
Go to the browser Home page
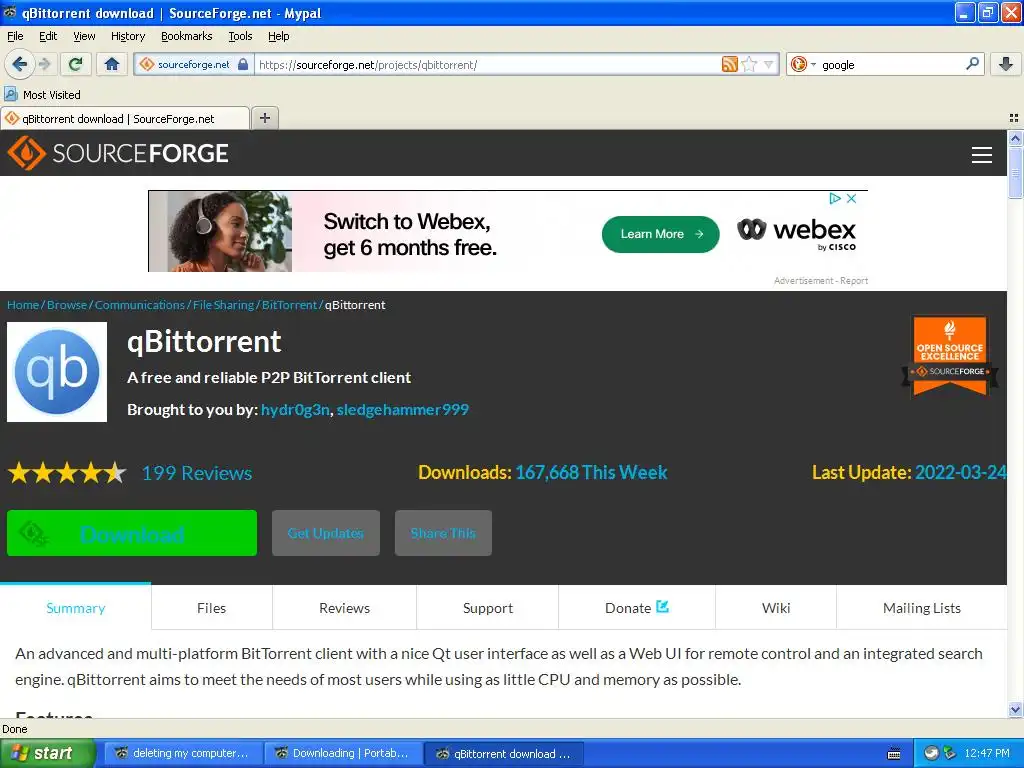tap(112, 64)
